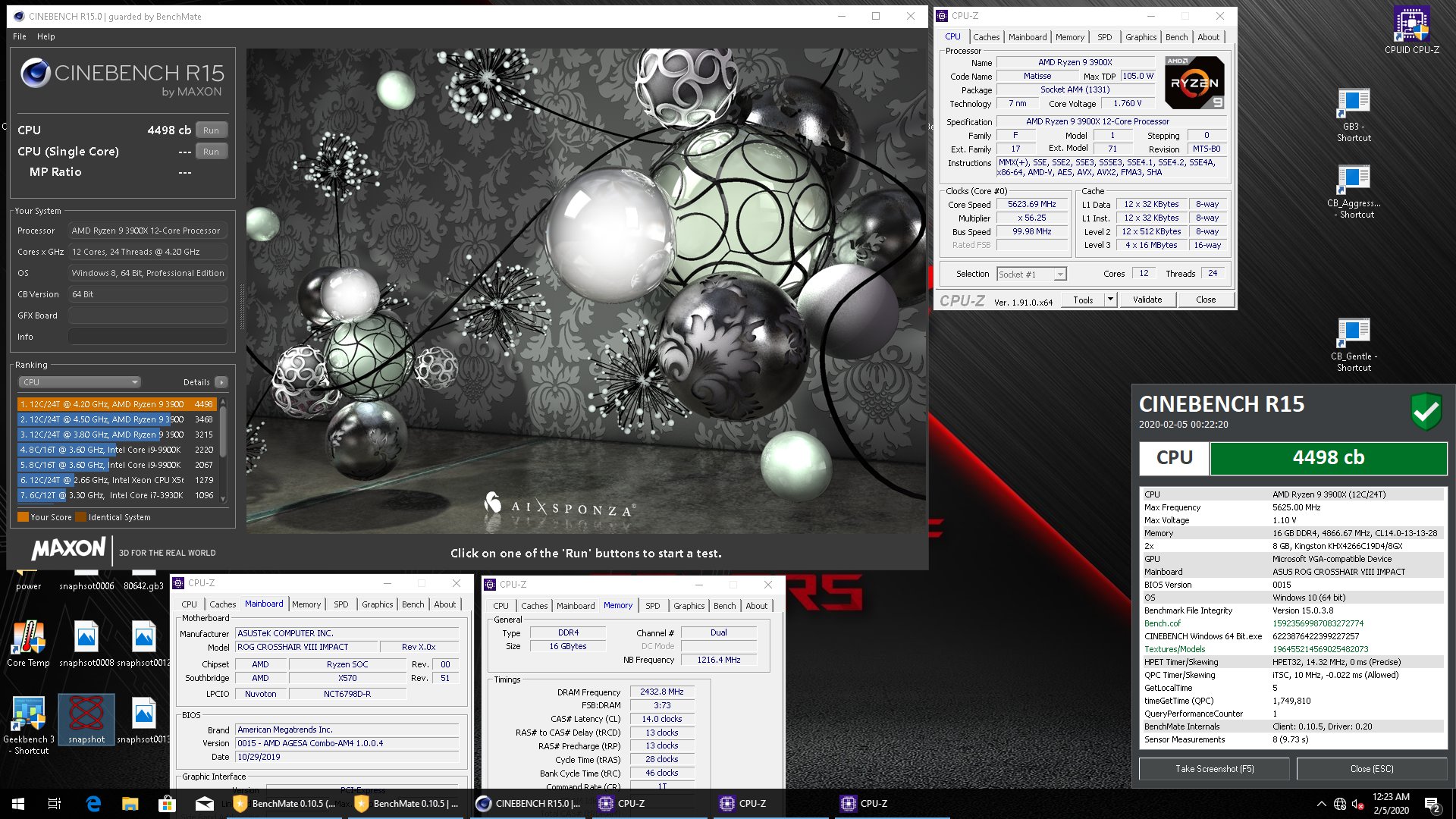Launch Microsoft Edge from the taskbar

(93, 804)
